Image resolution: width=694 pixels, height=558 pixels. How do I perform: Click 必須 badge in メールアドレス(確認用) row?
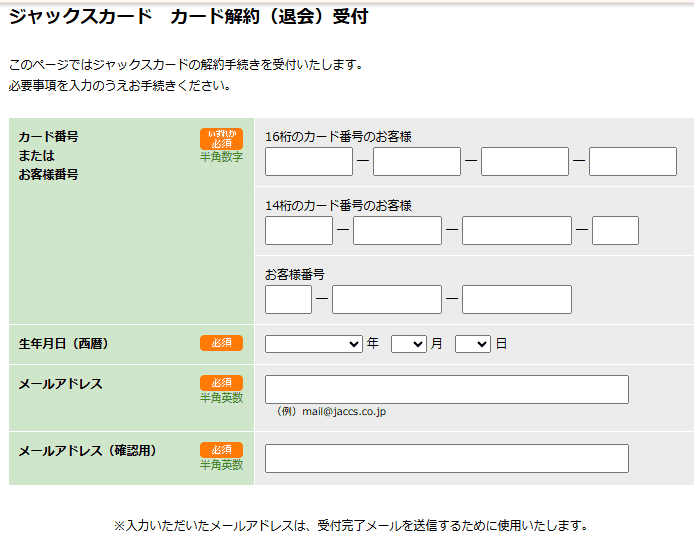pyautogui.click(x=221, y=450)
